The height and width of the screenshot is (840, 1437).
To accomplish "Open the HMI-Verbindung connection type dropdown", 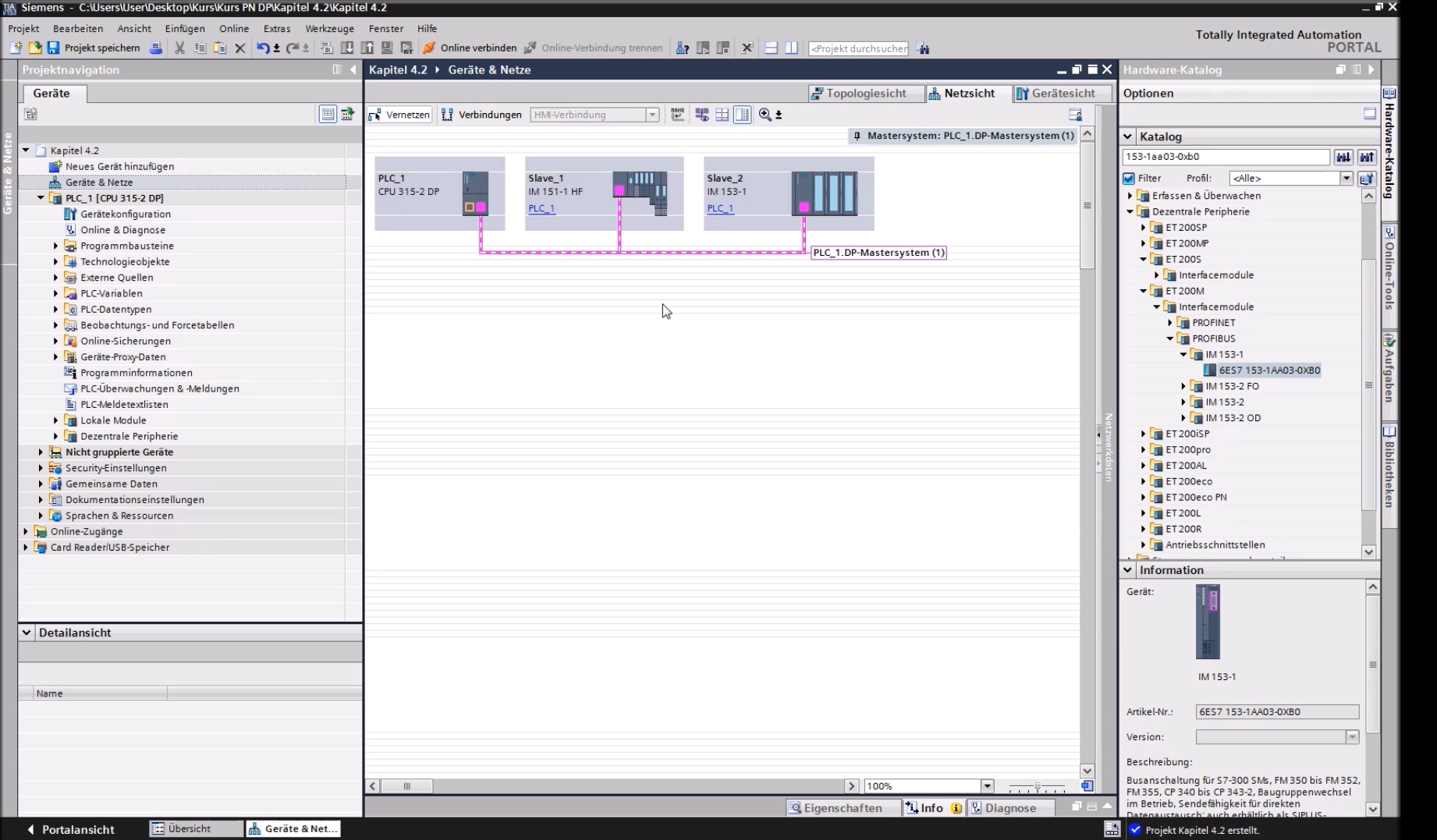I will click(652, 115).
